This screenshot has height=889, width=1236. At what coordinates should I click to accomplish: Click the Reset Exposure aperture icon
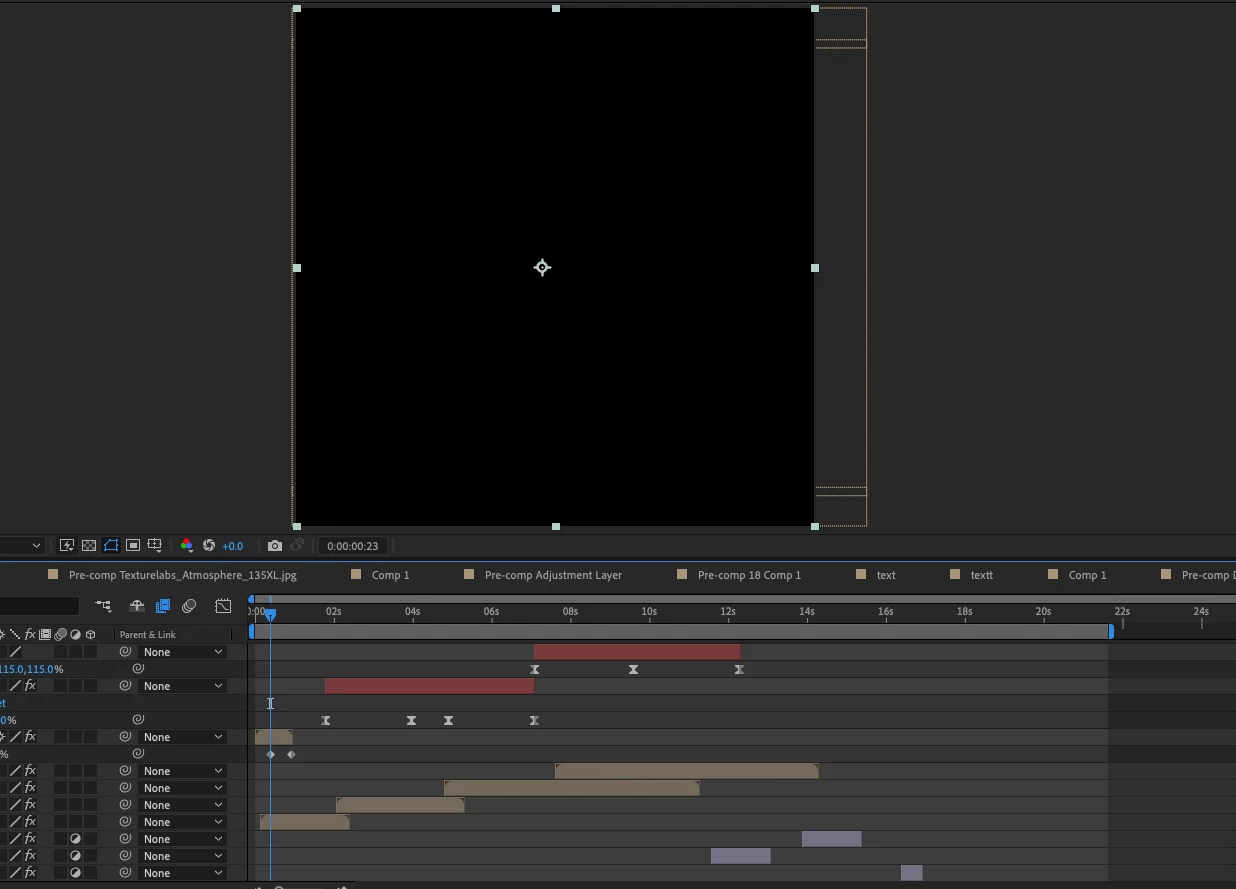[x=209, y=546]
